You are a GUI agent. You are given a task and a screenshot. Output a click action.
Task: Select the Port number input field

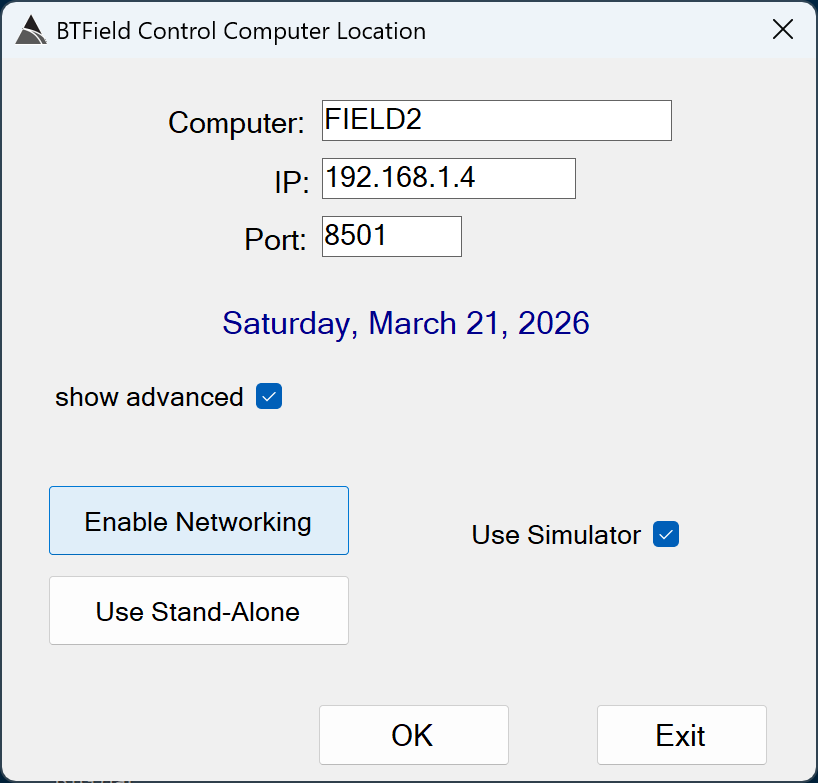point(391,236)
